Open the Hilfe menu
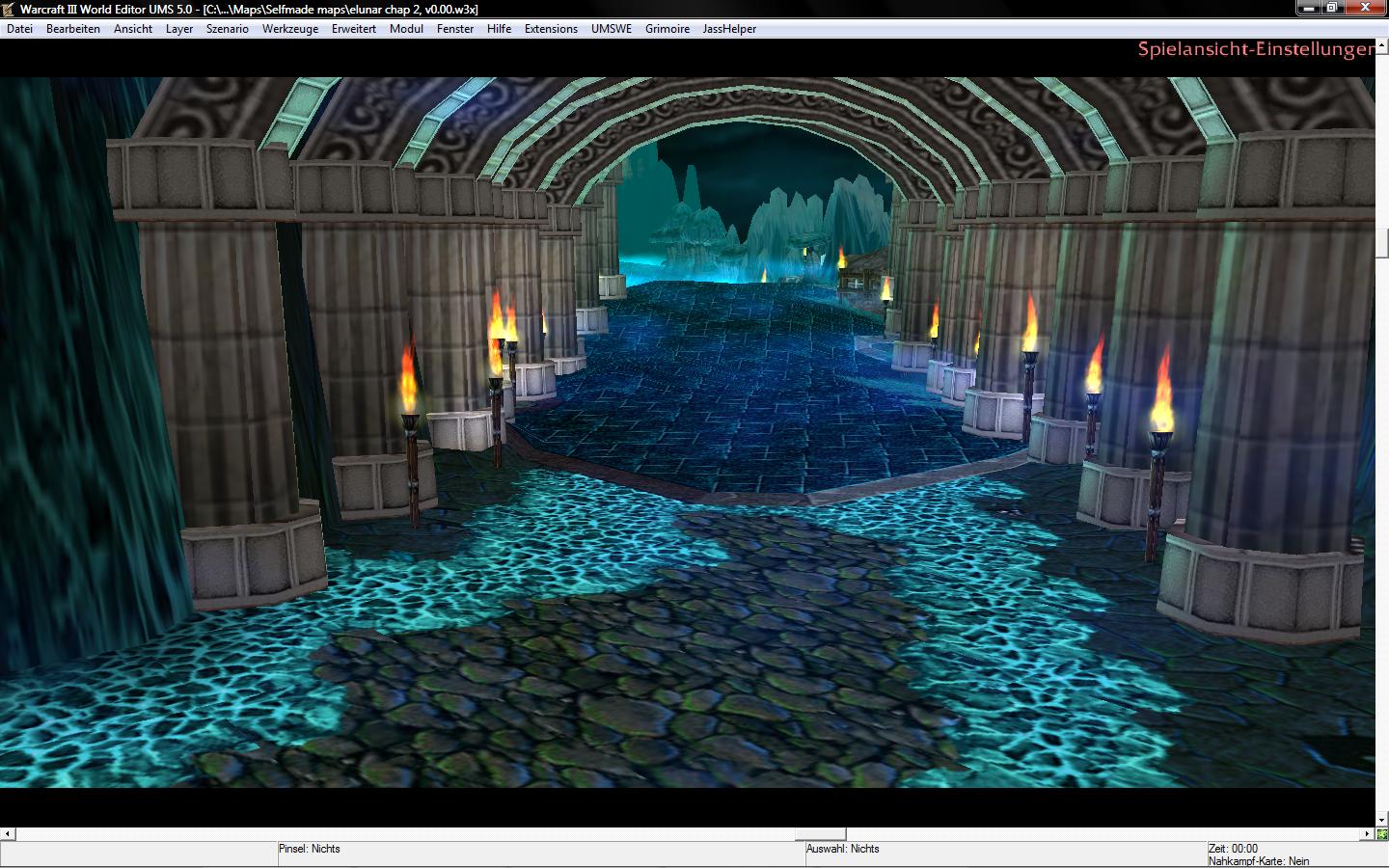Viewport: 1389px width, 868px height. (x=500, y=29)
